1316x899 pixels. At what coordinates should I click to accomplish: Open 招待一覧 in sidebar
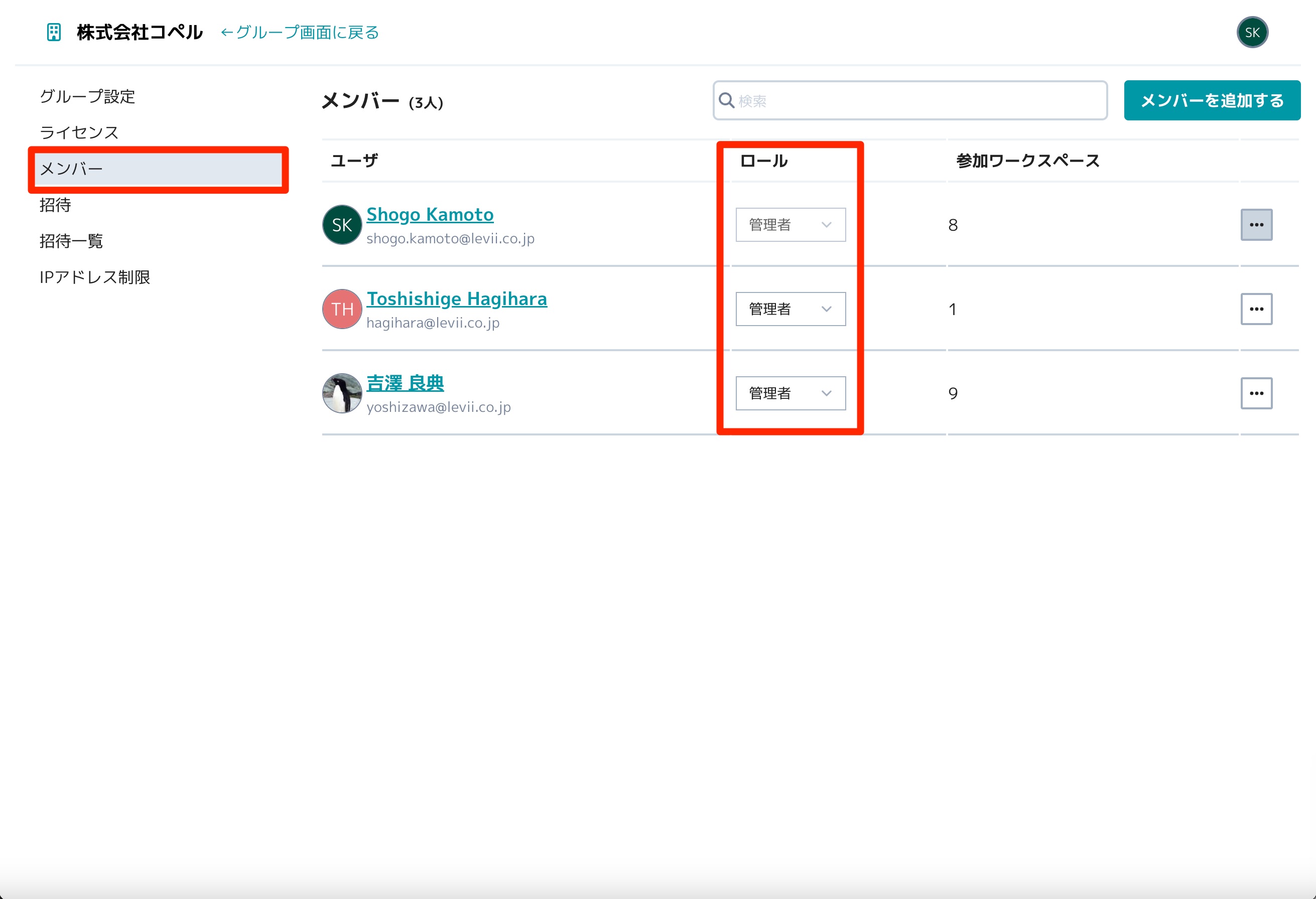tap(71, 241)
